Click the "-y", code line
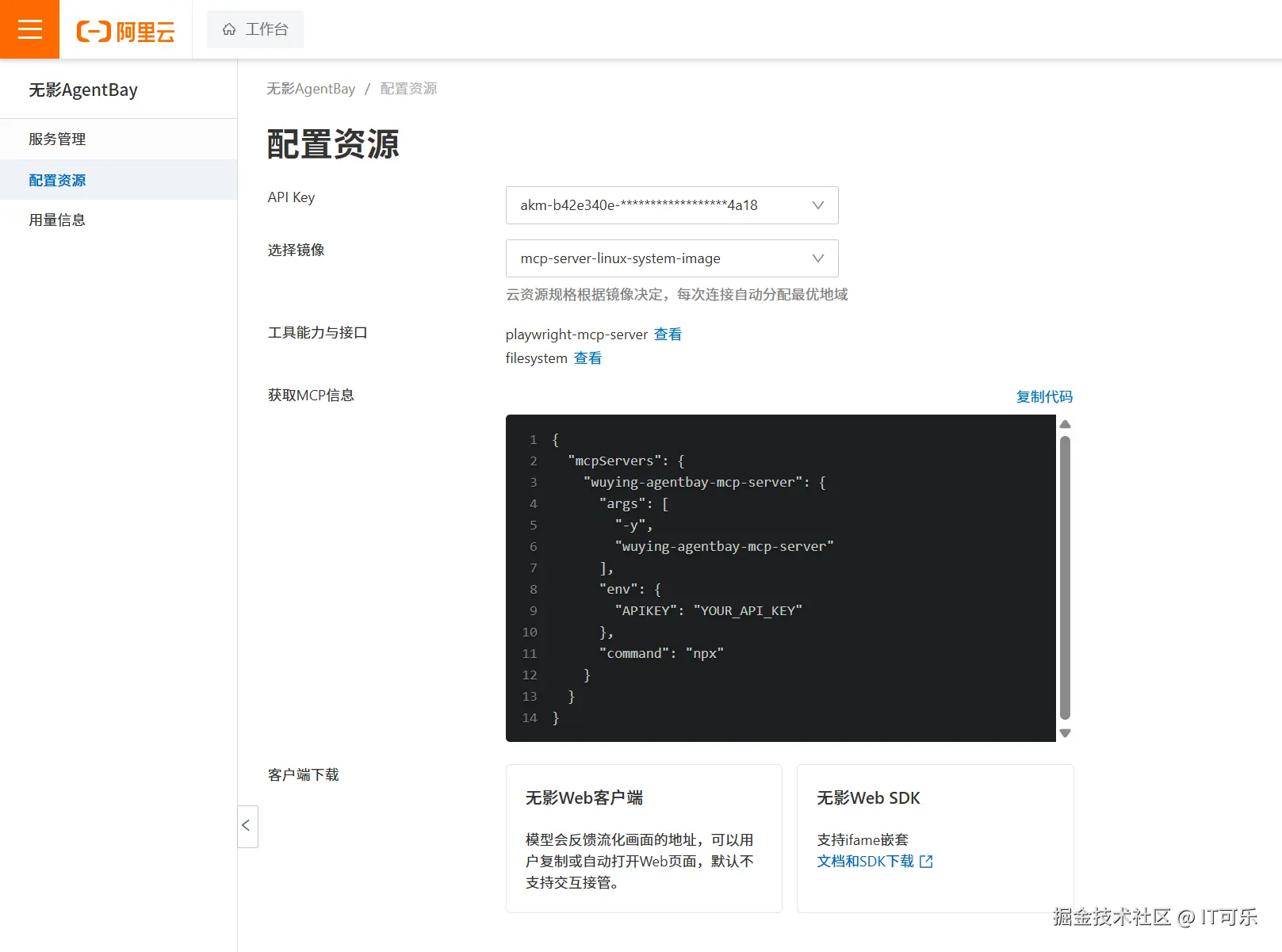The width and height of the screenshot is (1282, 952). pyautogui.click(x=633, y=525)
